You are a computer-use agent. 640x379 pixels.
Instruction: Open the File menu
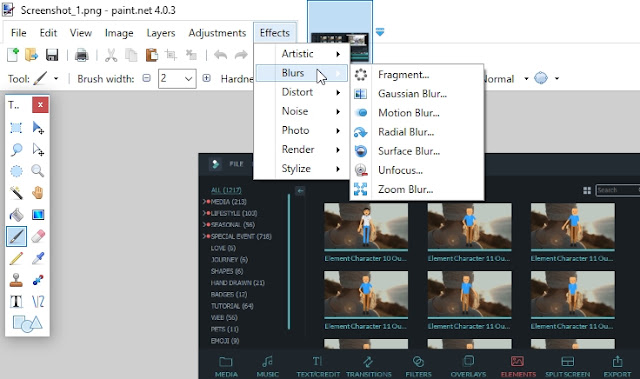point(19,33)
